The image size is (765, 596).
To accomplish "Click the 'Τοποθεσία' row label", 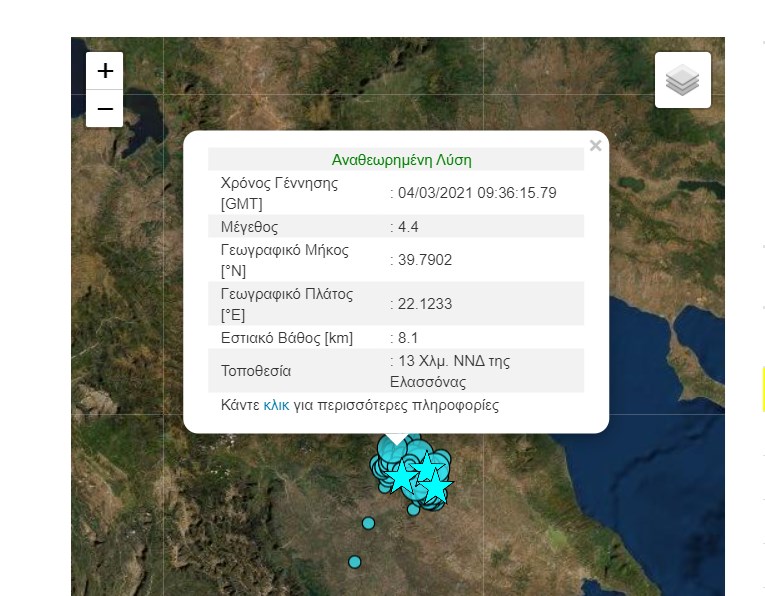I will coord(256,371).
